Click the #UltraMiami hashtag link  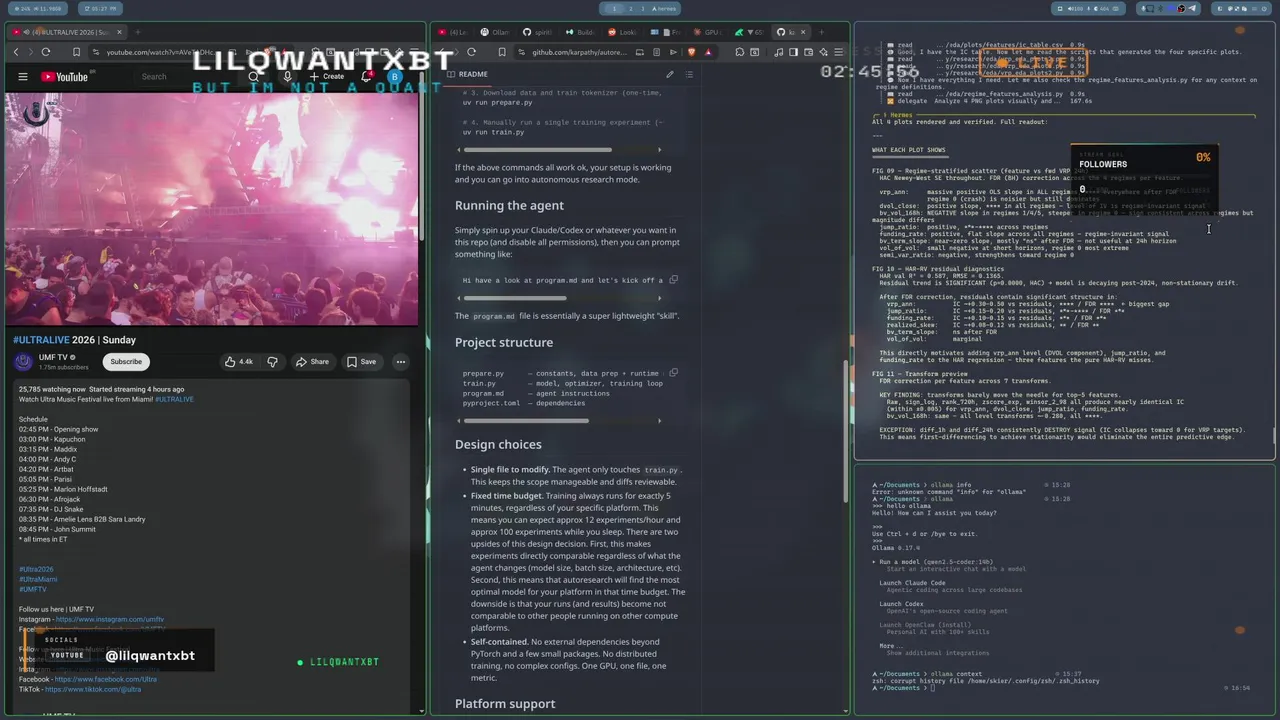(x=38, y=579)
